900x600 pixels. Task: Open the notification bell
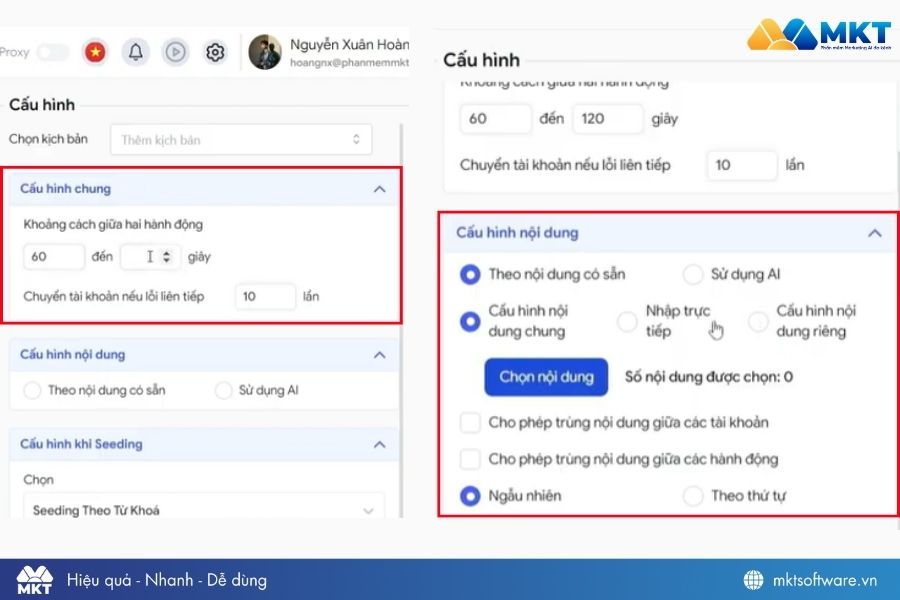(x=135, y=52)
